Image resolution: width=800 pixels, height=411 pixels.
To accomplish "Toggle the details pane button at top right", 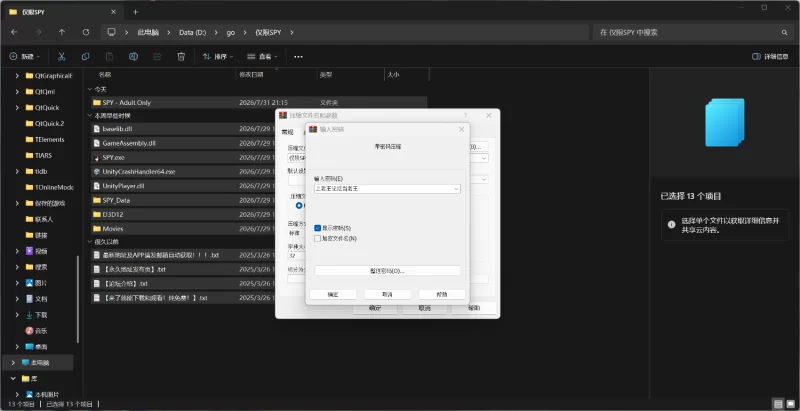I will [770, 57].
